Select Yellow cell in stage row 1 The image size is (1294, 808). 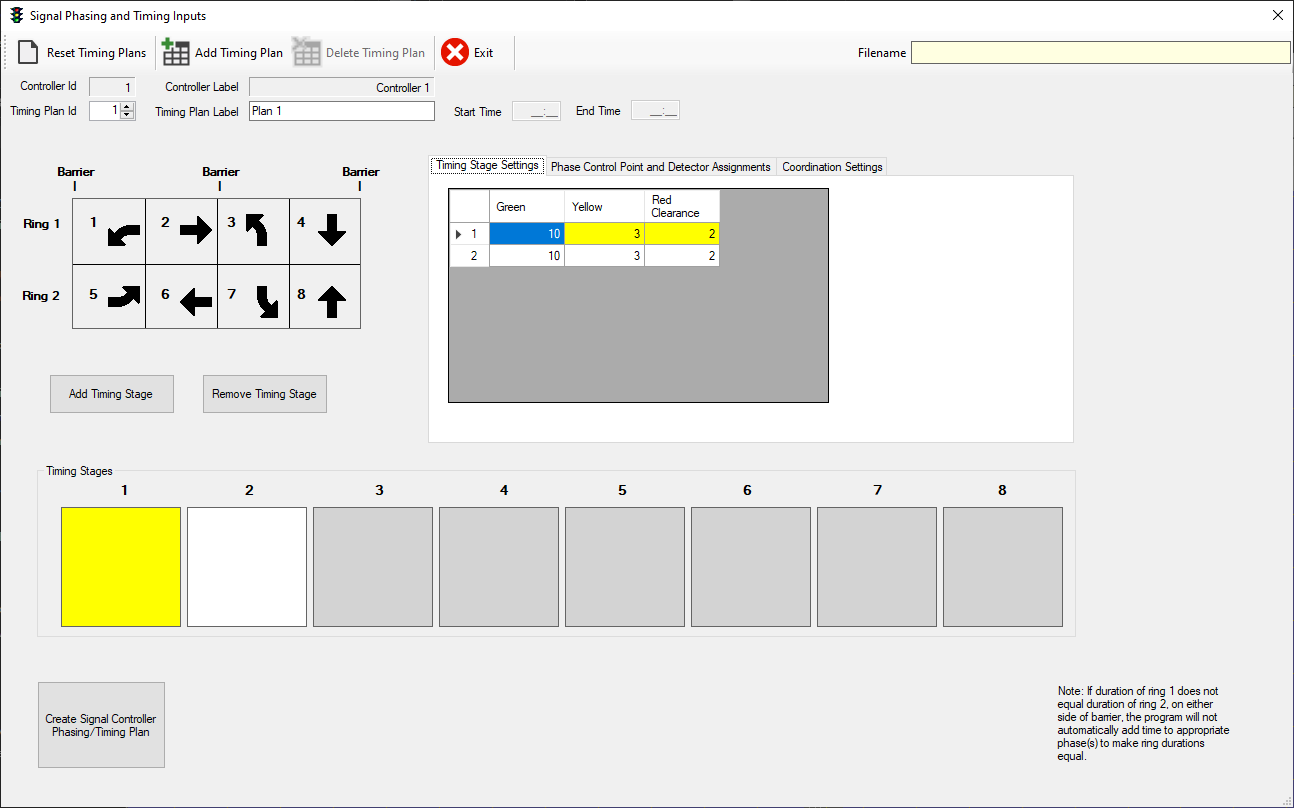605,234
